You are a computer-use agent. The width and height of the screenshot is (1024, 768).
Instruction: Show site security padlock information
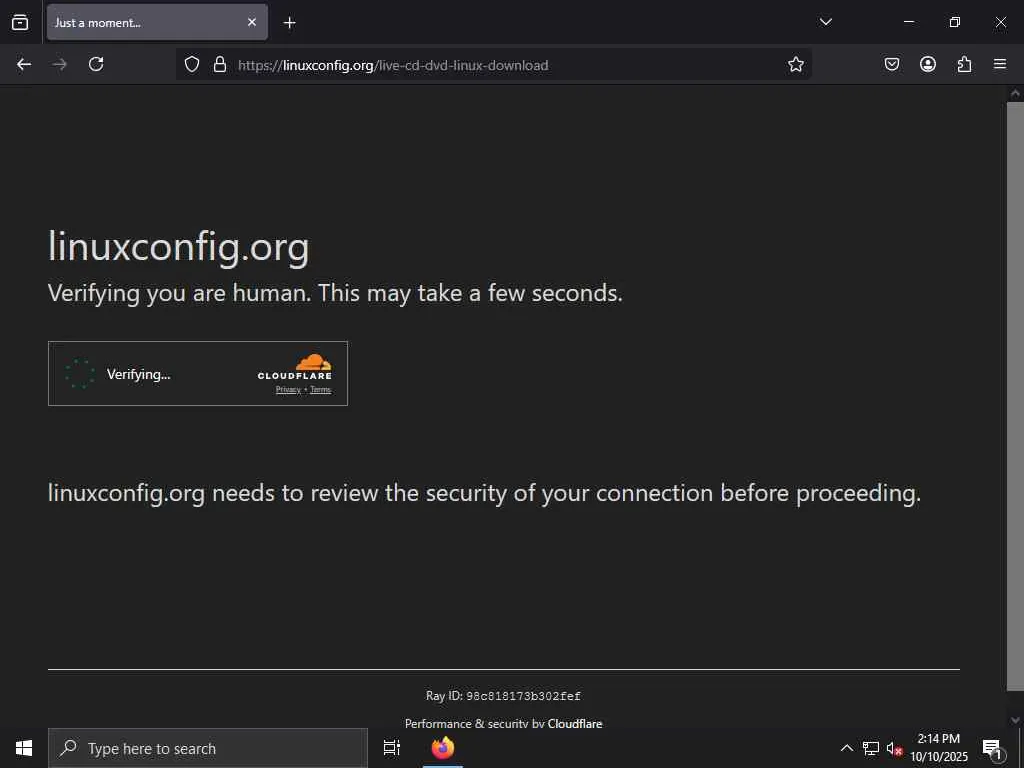click(220, 64)
